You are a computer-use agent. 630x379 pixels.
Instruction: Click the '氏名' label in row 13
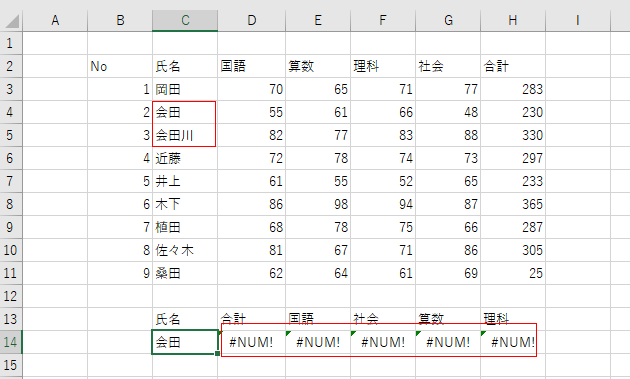point(185,320)
